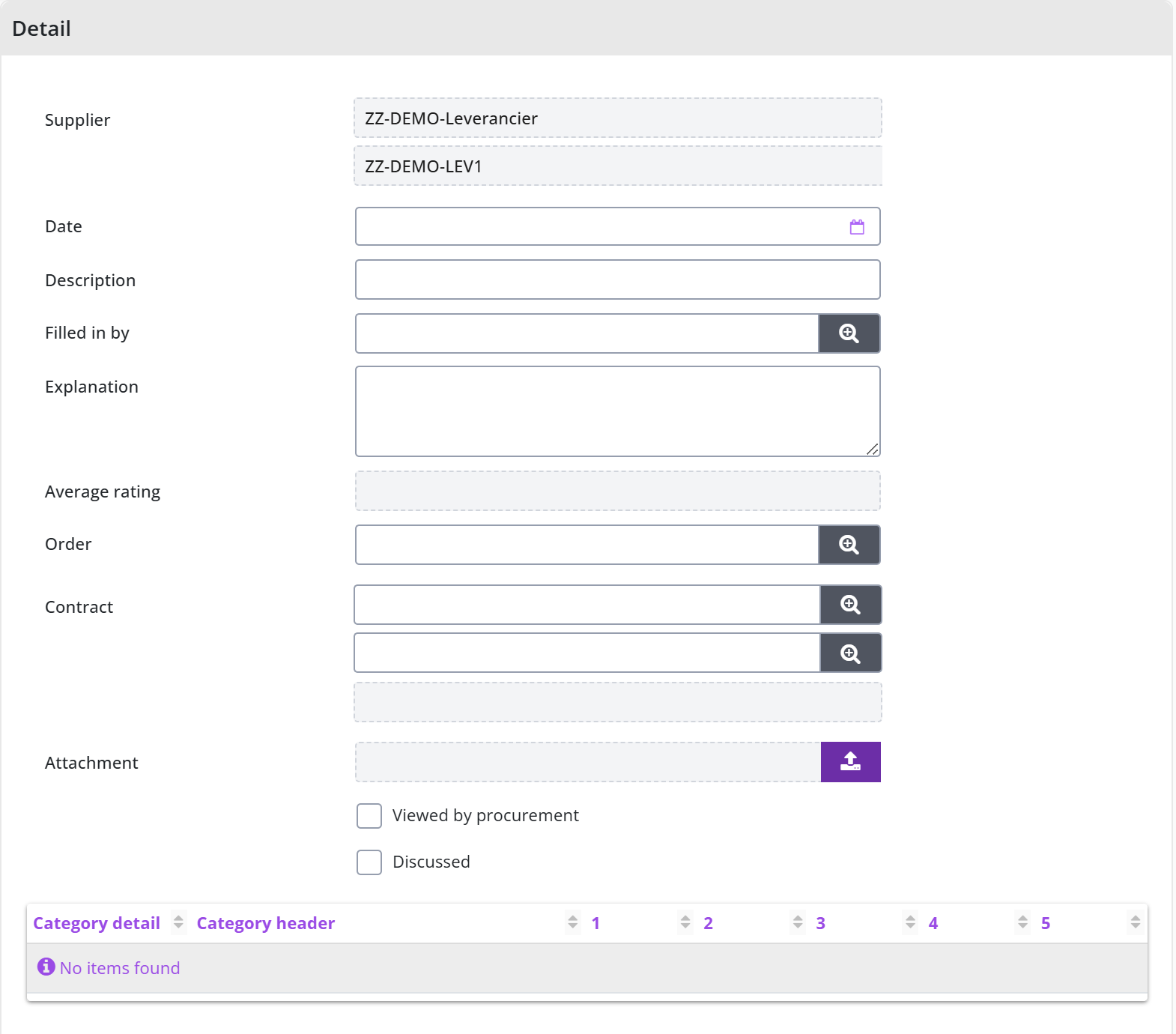Click the Discussed label text
Screen dimensions: 1176x1034
pos(431,862)
